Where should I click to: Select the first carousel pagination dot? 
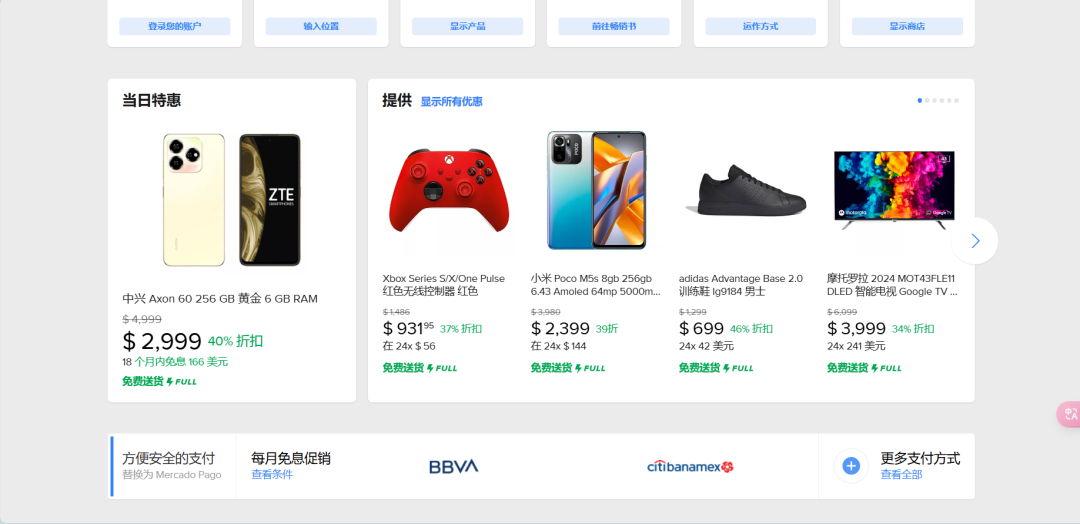click(x=920, y=101)
